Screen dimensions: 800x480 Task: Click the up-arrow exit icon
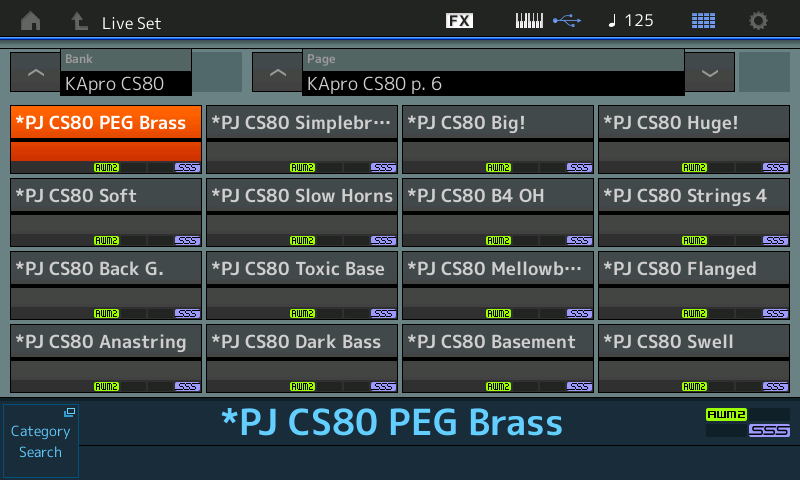[79, 21]
